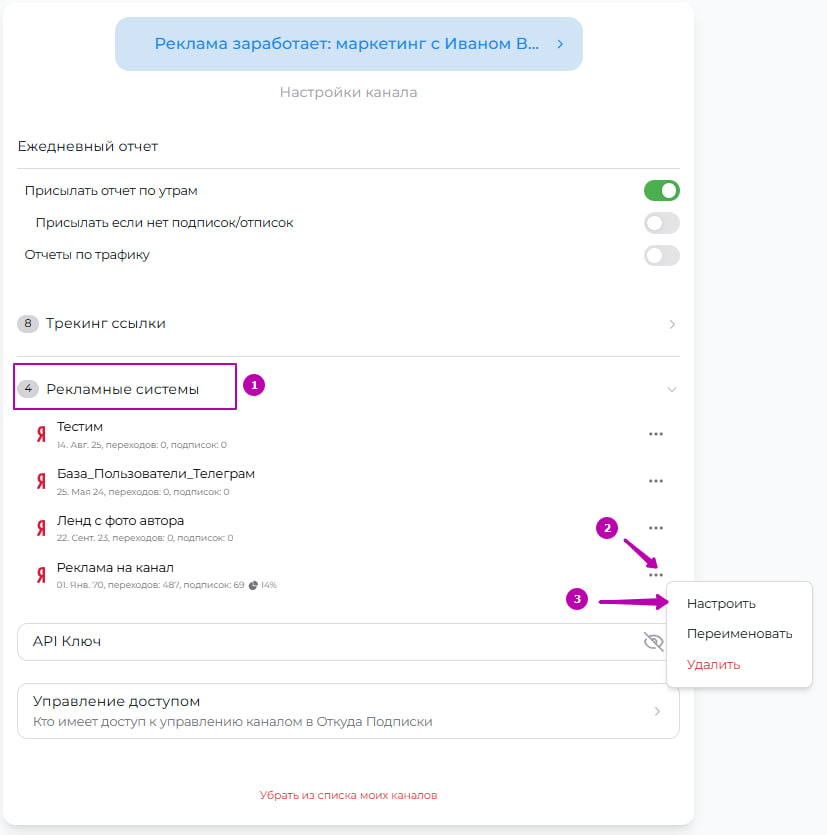This screenshot has height=835, width=827.
Task: Choose Переименовать from context menu
Action: coord(739,634)
